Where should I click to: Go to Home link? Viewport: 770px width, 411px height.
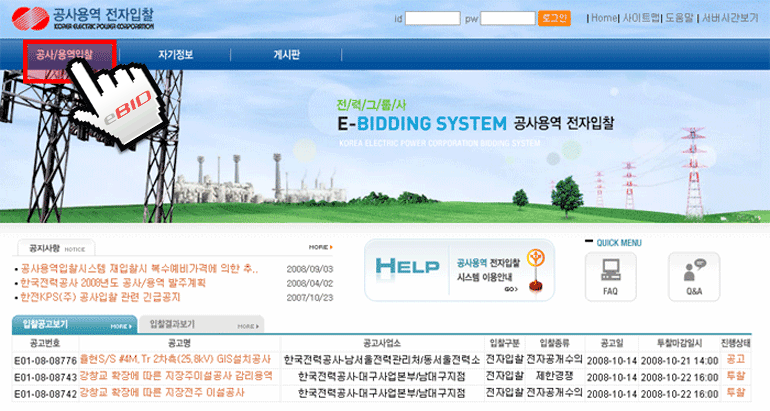pyautogui.click(x=604, y=18)
